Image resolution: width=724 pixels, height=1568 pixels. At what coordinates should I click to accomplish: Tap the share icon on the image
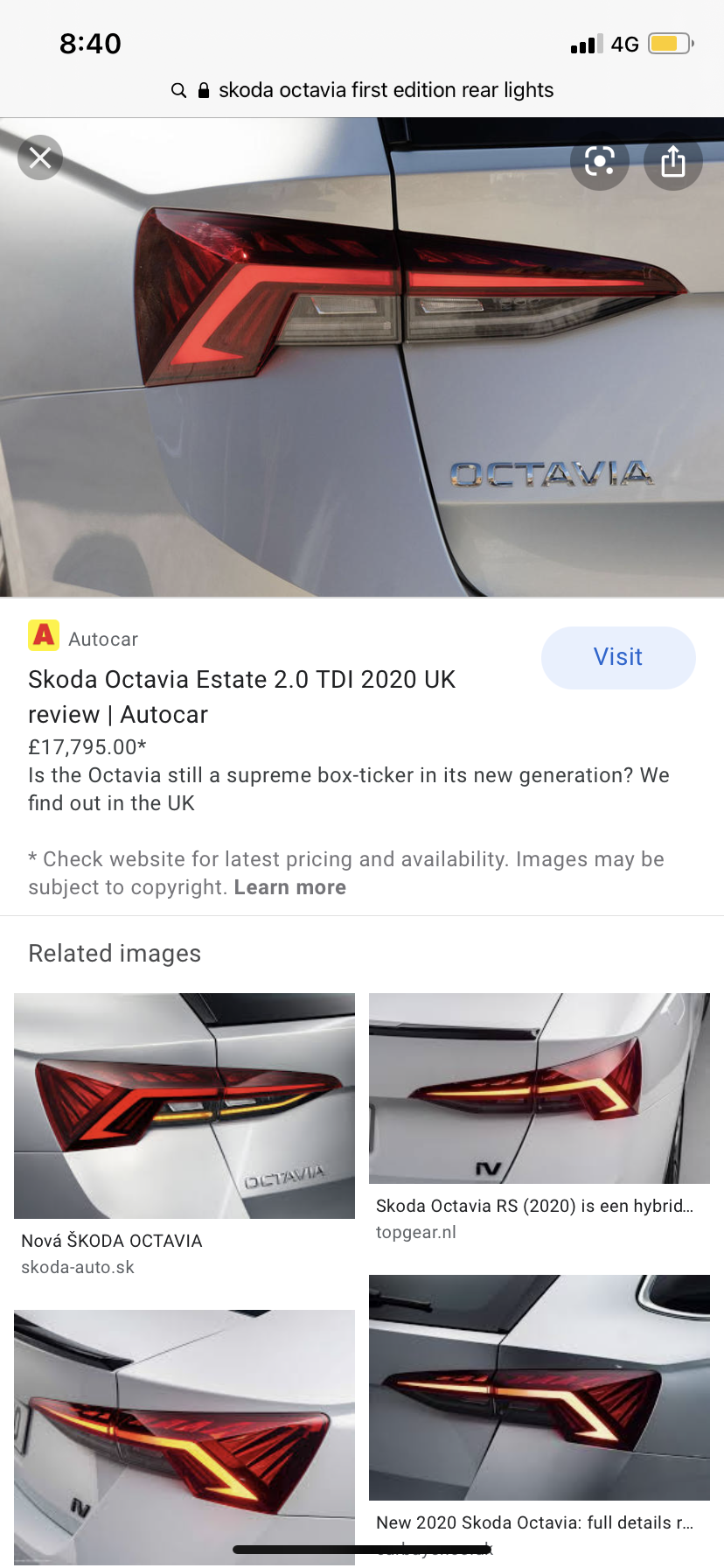pos(673,161)
